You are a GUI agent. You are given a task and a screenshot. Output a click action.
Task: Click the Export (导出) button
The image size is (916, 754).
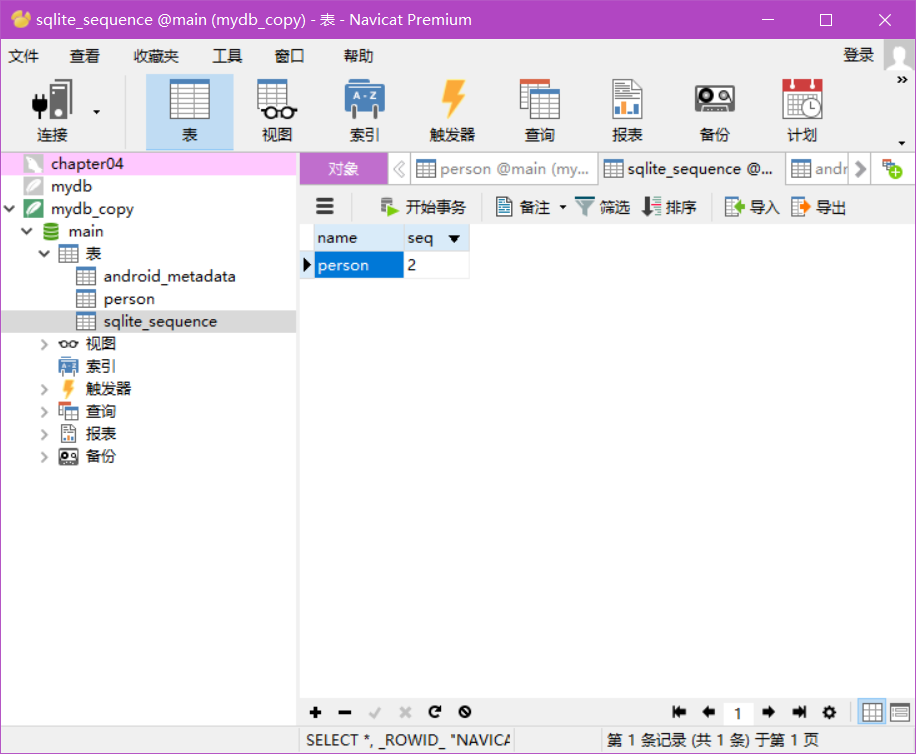click(x=819, y=207)
